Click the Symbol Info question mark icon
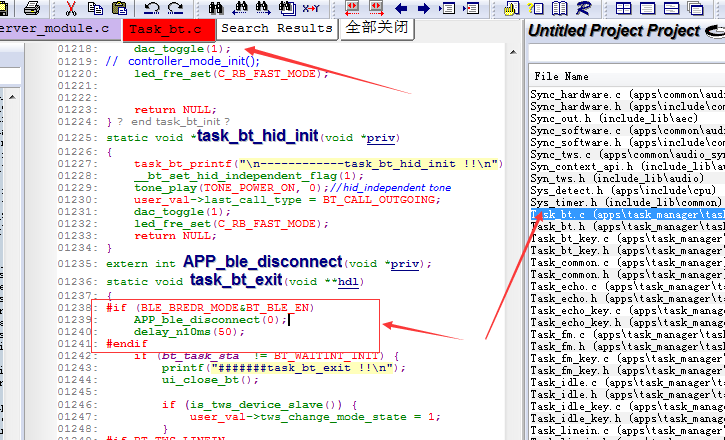This screenshot has height=440, width=725. [x=535, y=7]
